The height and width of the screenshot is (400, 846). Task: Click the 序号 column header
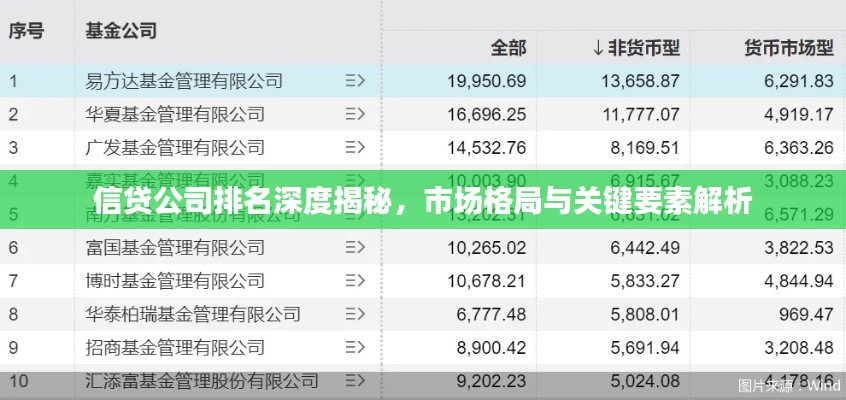click(x=27, y=30)
